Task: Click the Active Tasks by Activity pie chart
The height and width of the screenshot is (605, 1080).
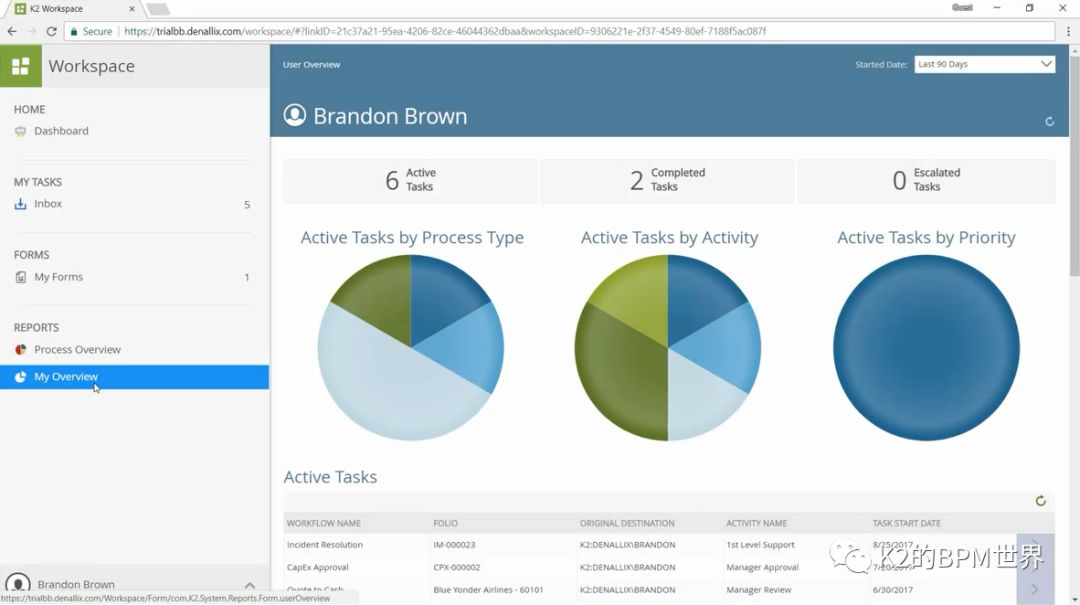Action: tap(667, 347)
